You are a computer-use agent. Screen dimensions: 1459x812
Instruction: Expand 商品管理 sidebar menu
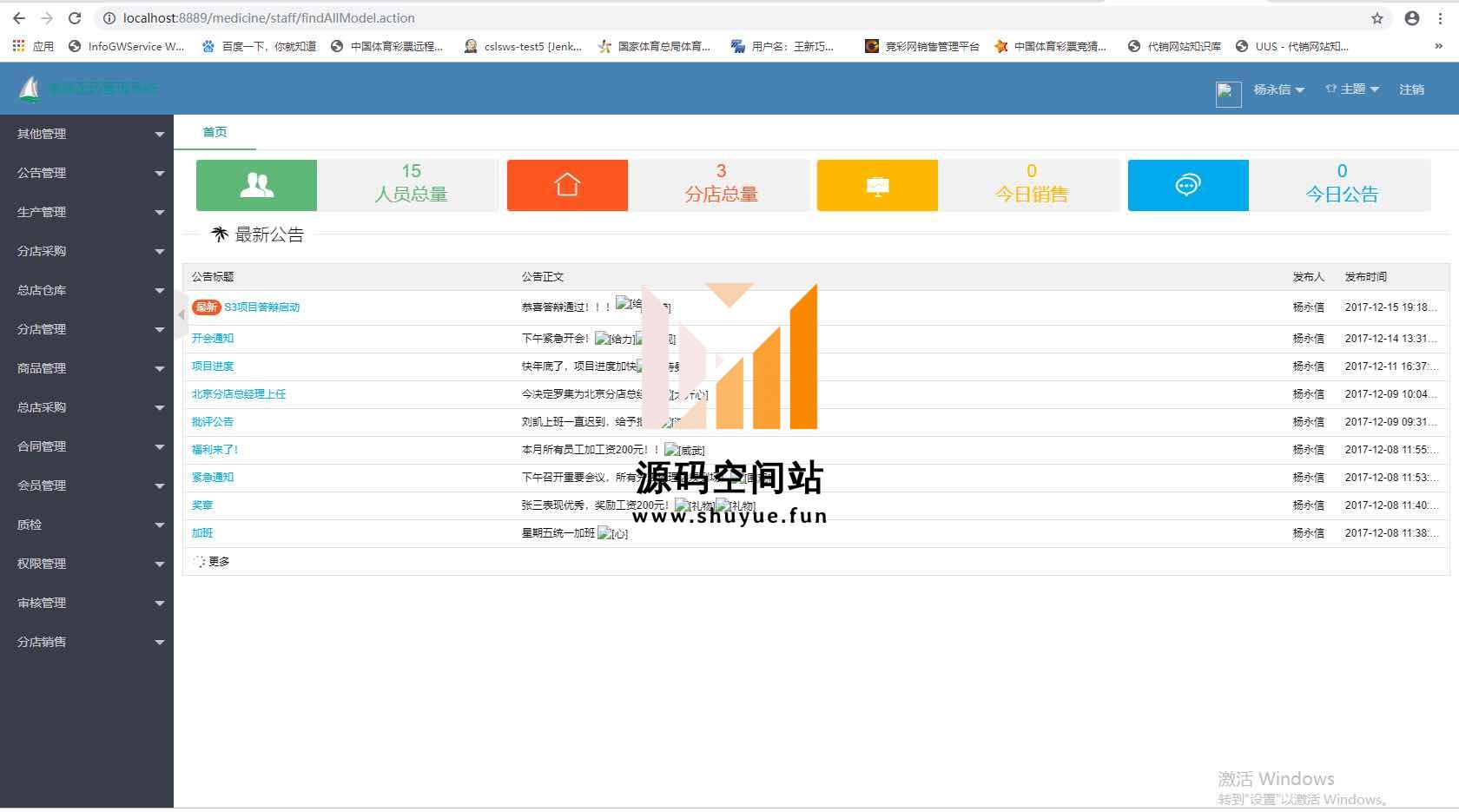87,368
